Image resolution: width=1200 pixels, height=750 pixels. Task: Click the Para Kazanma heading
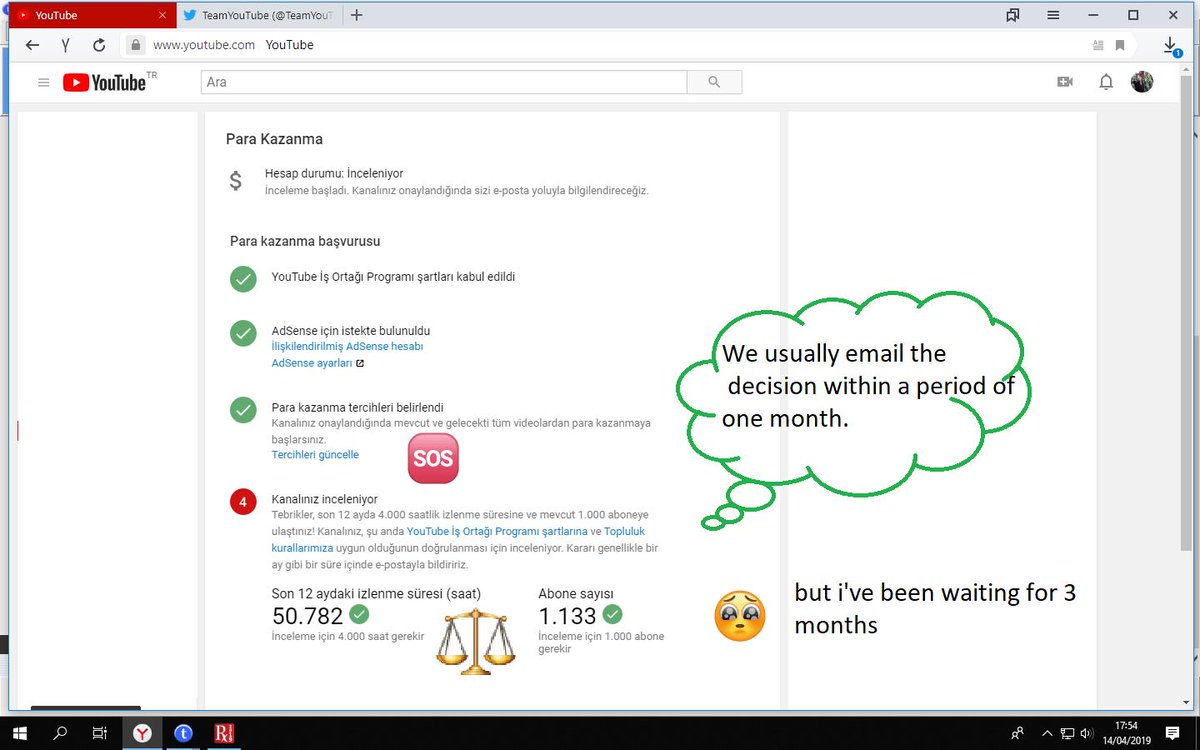[274, 139]
